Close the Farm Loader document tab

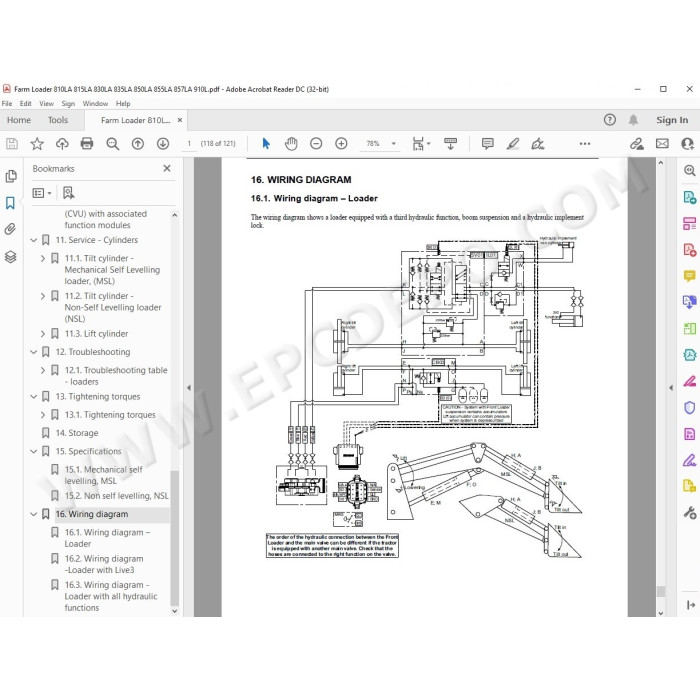[x=180, y=120]
